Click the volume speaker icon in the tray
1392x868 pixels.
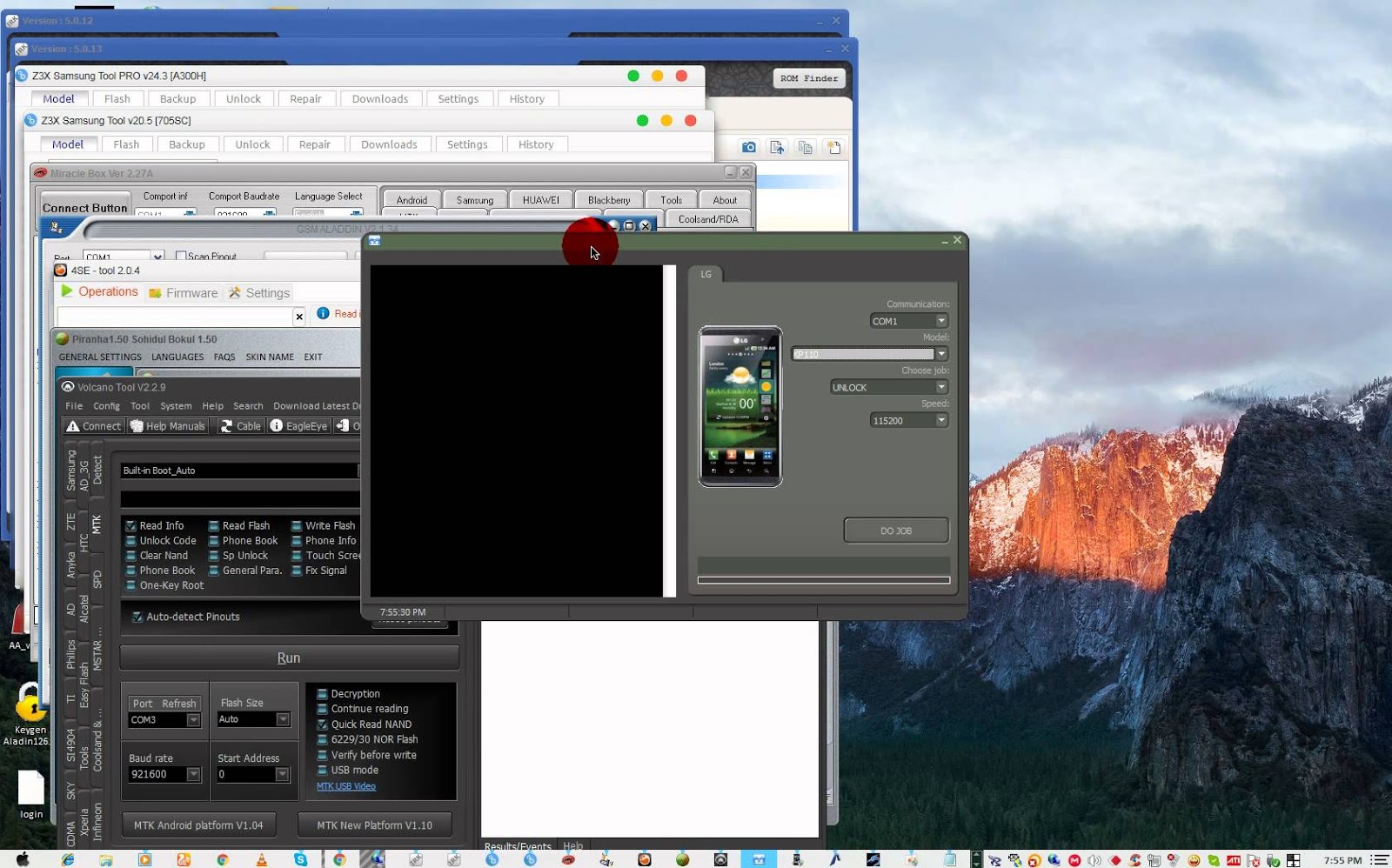tap(1094, 860)
